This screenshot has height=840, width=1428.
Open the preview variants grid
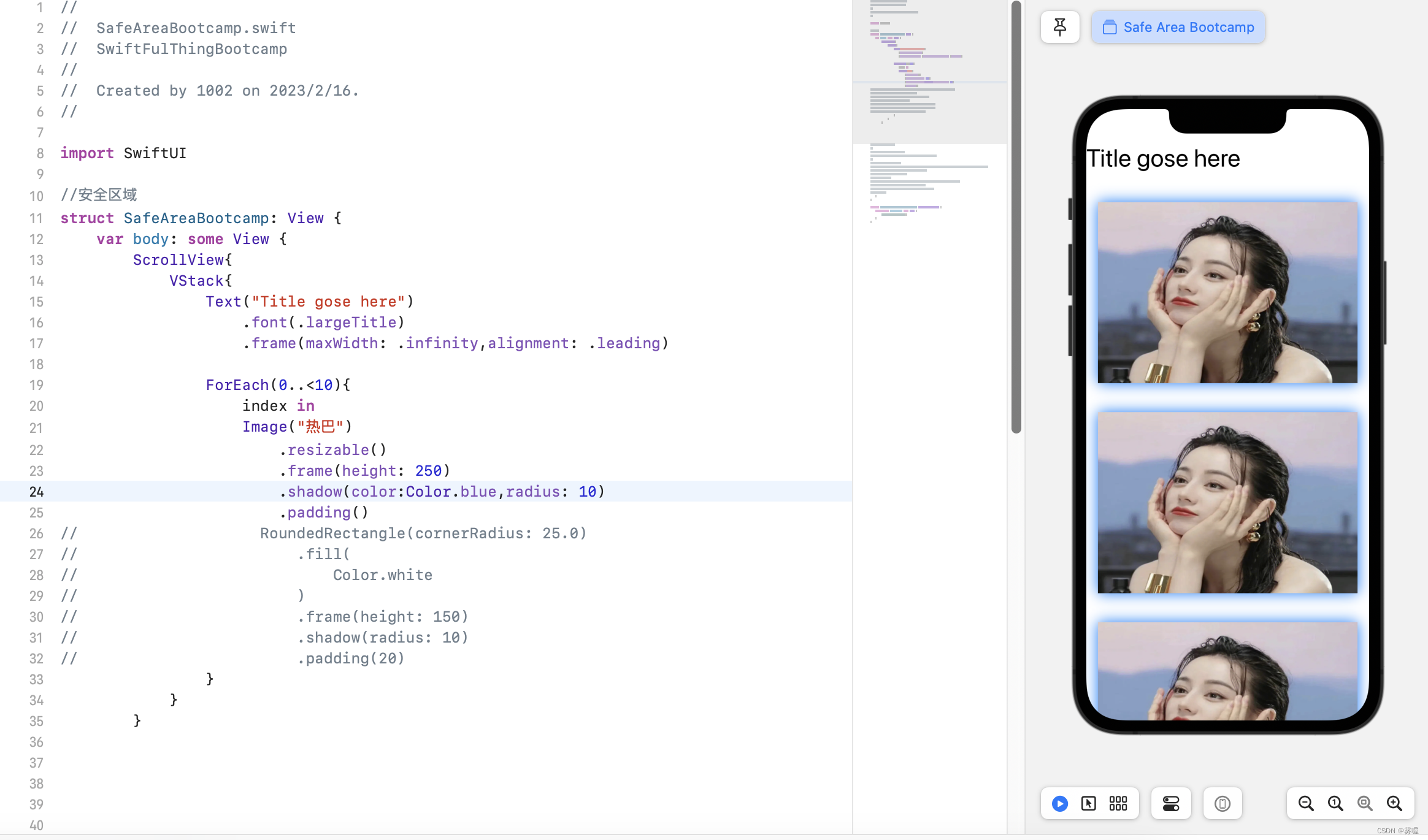point(1118,803)
